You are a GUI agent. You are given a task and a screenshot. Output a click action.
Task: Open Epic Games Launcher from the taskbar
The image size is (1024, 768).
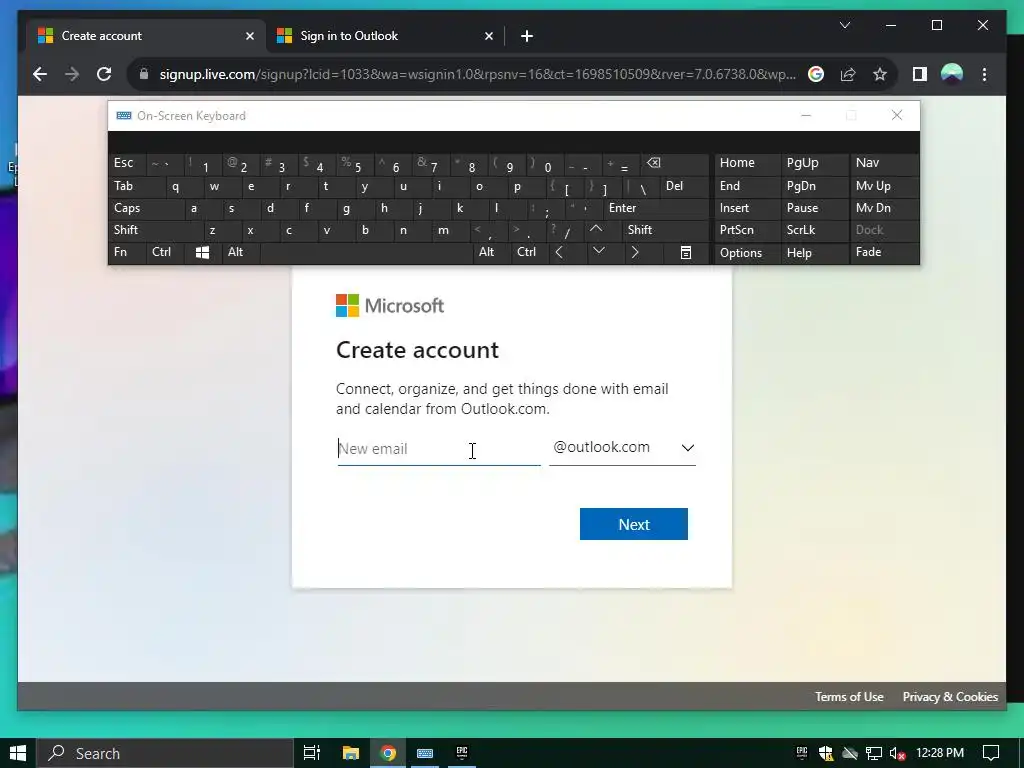coord(462,753)
